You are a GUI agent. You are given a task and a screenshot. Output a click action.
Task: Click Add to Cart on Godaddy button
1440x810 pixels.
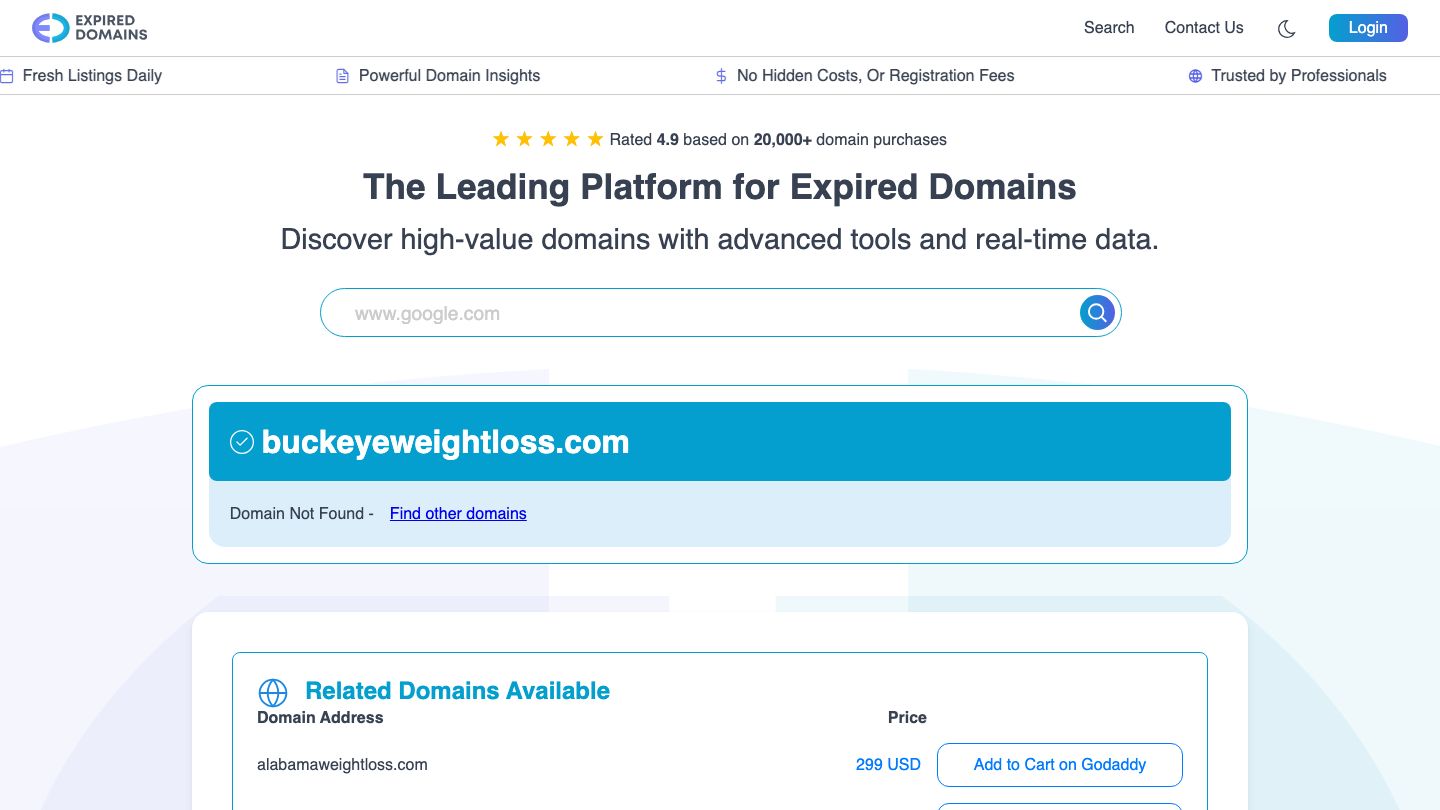point(1059,765)
